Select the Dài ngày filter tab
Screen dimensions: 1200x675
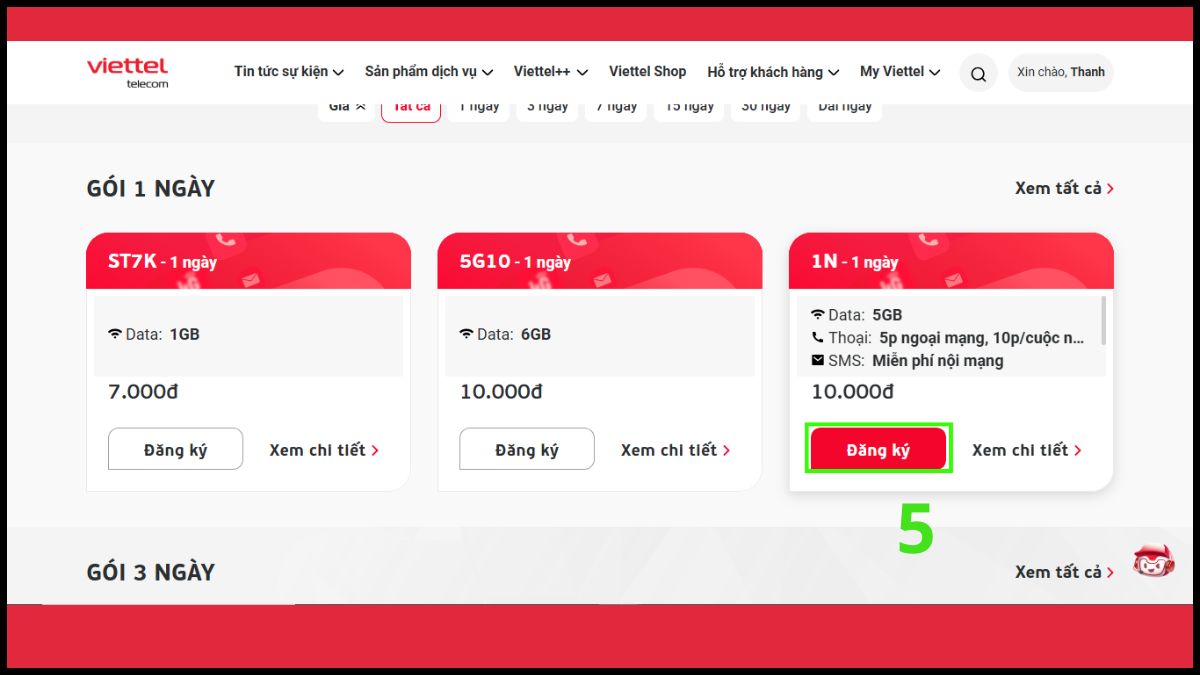coord(845,110)
